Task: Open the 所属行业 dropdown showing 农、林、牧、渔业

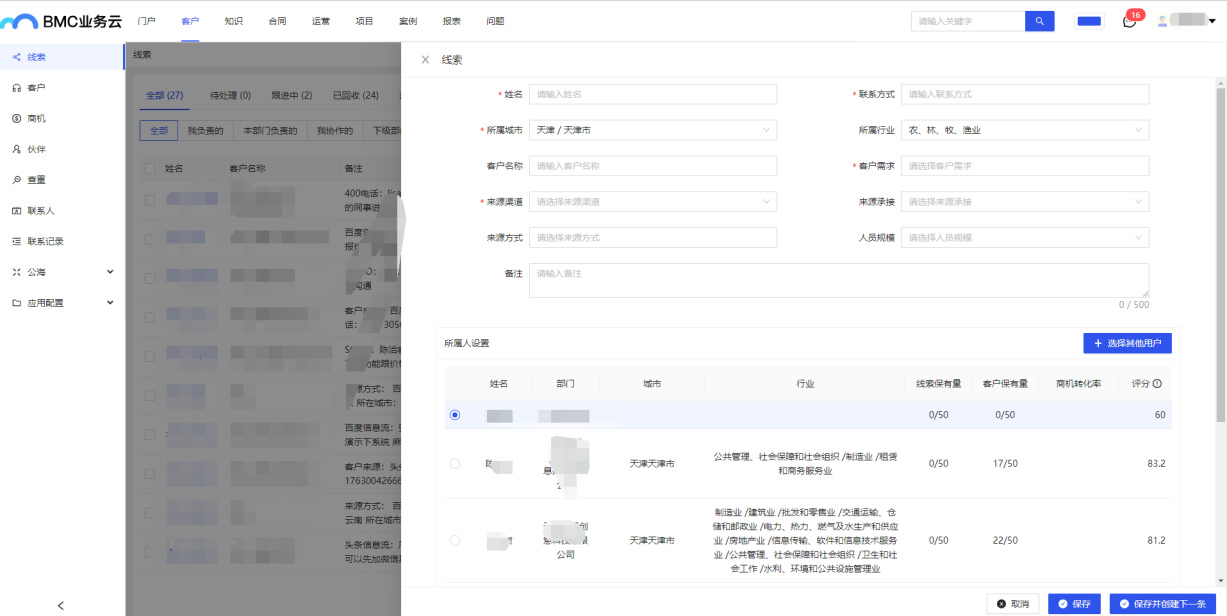Action: pyautogui.click(x=1025, y=130)
